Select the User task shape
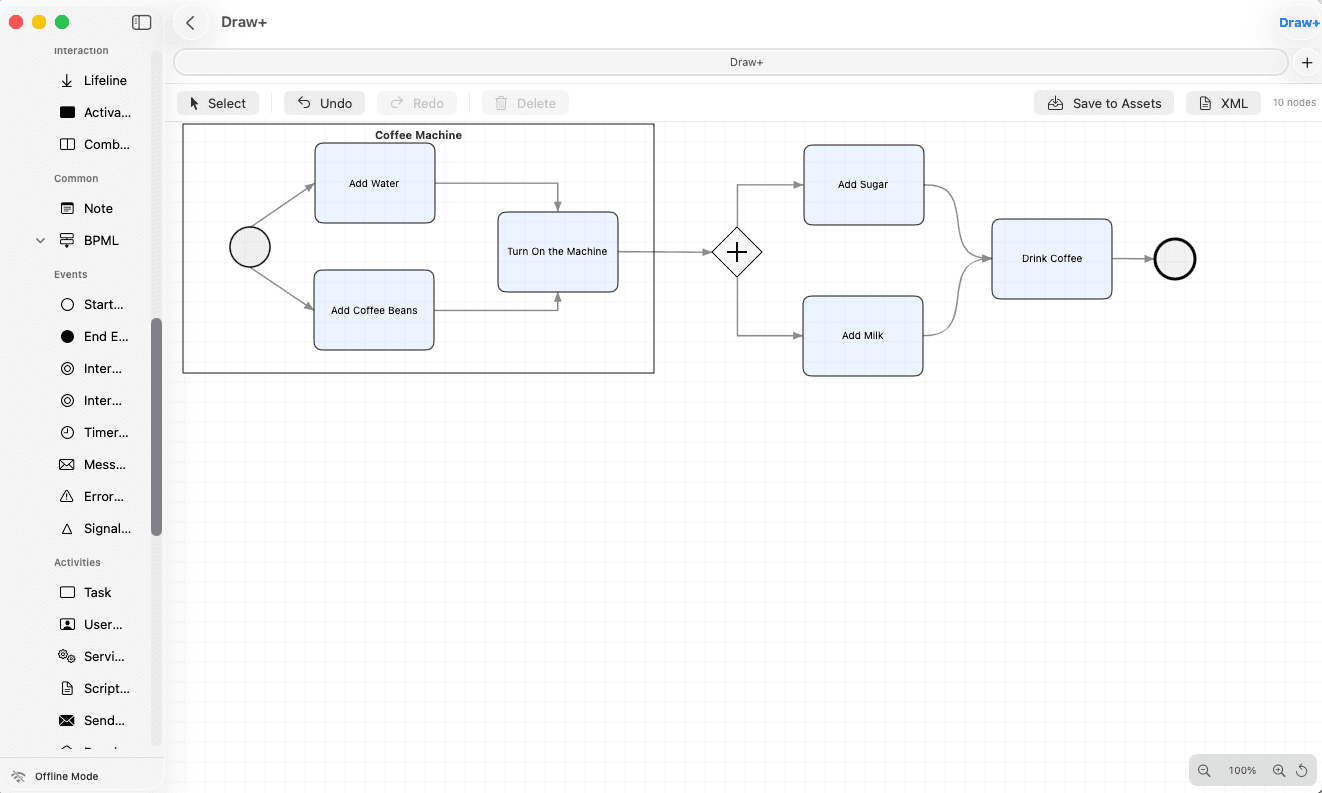Viewport: 1322px width, 793px height. click(92, 624)
